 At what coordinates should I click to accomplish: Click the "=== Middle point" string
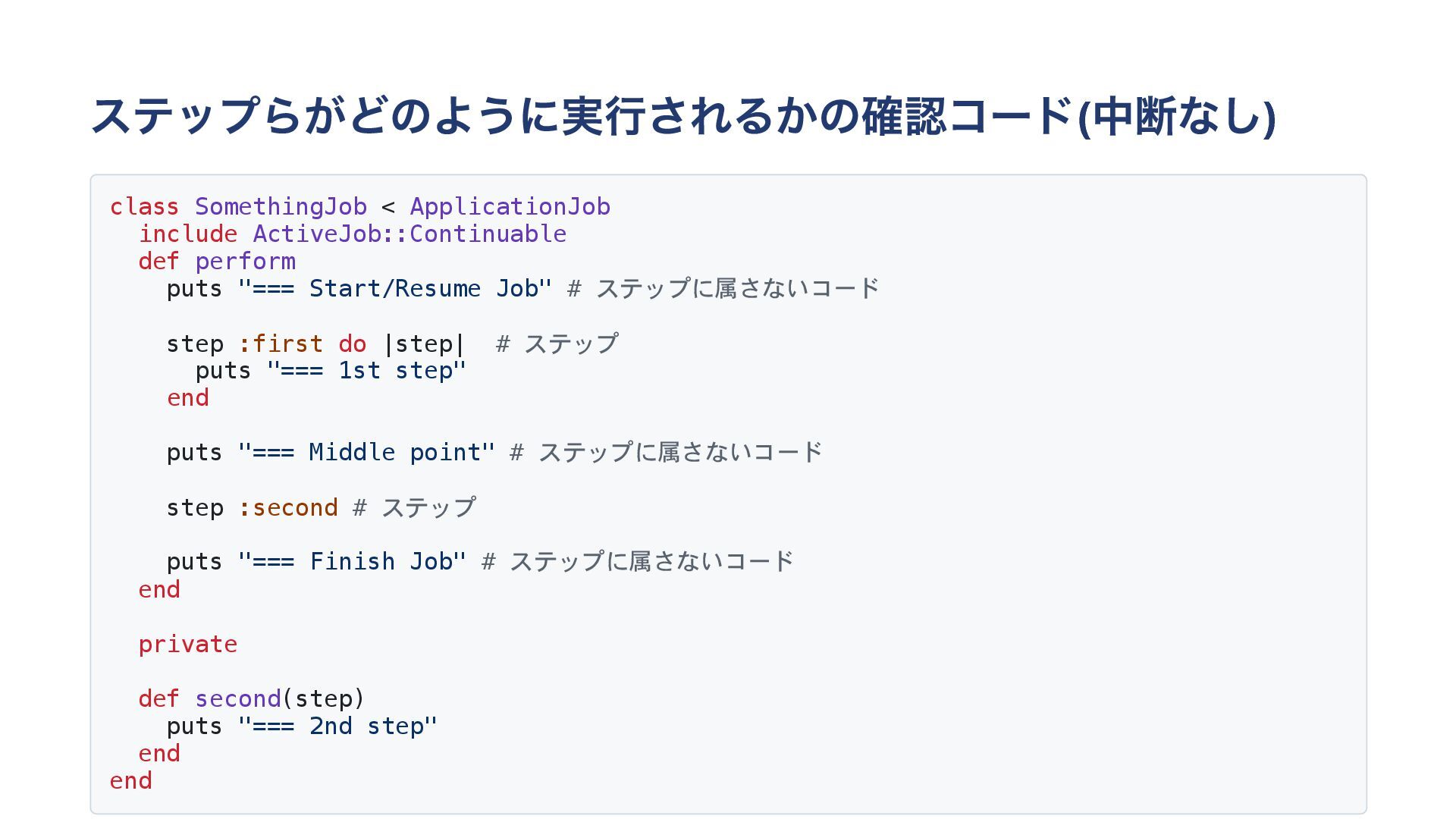(366, 453)
